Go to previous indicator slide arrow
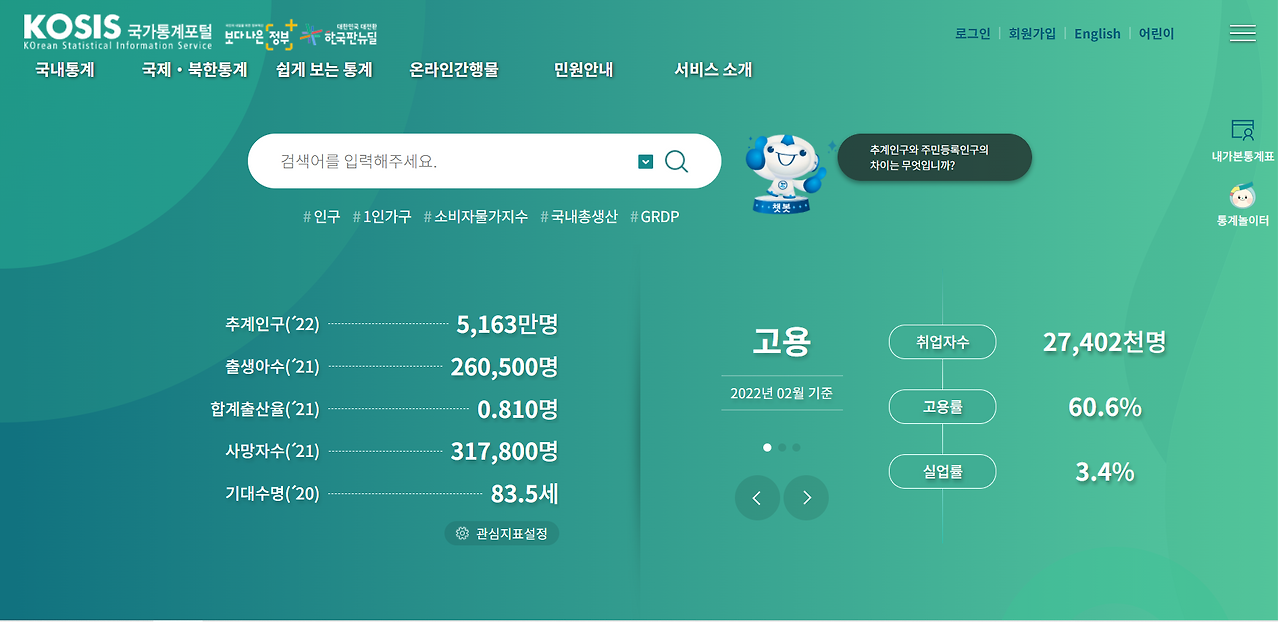 point(757,498)
